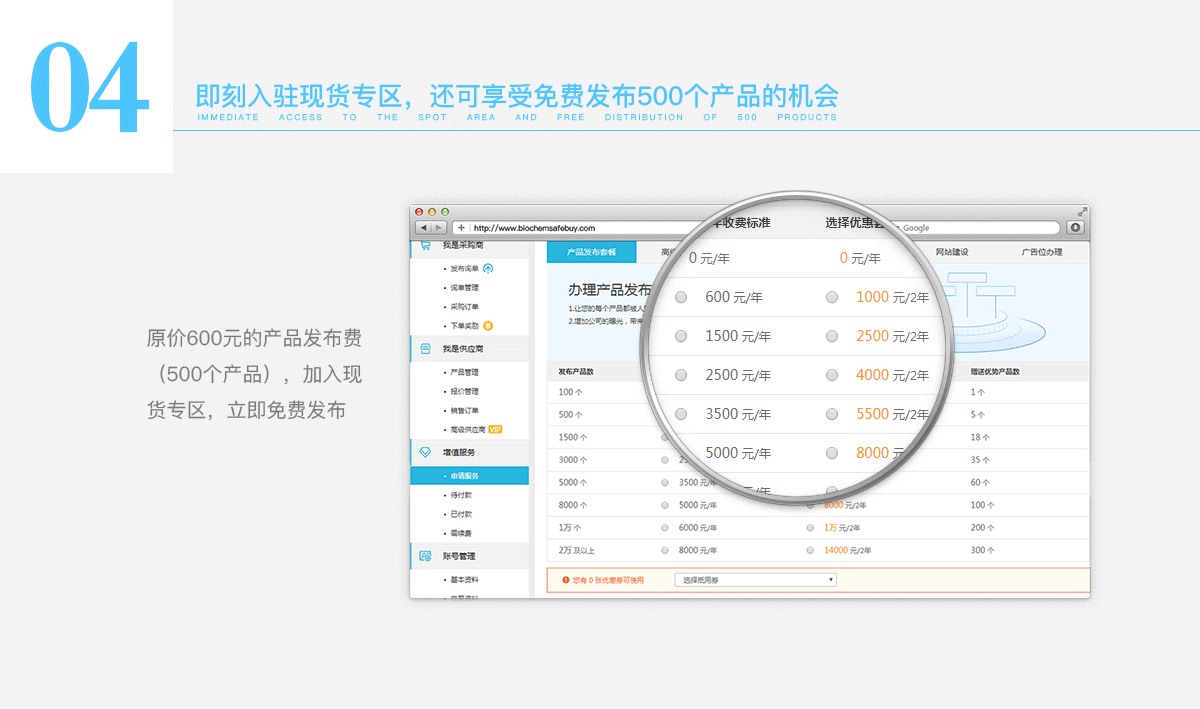Click the blue upload icon next to 发布询单
Screen dimensions: 1200x709
coord(488,268)
